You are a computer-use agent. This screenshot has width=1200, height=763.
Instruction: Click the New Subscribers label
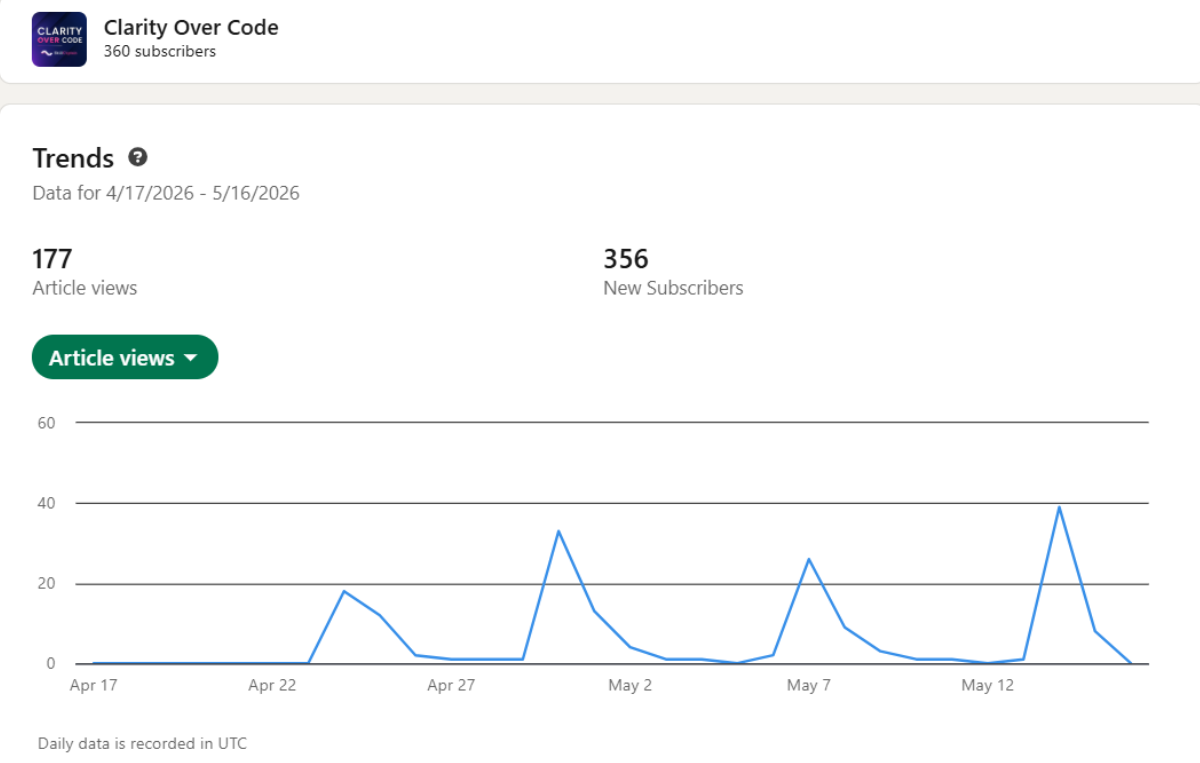point(673,288)
